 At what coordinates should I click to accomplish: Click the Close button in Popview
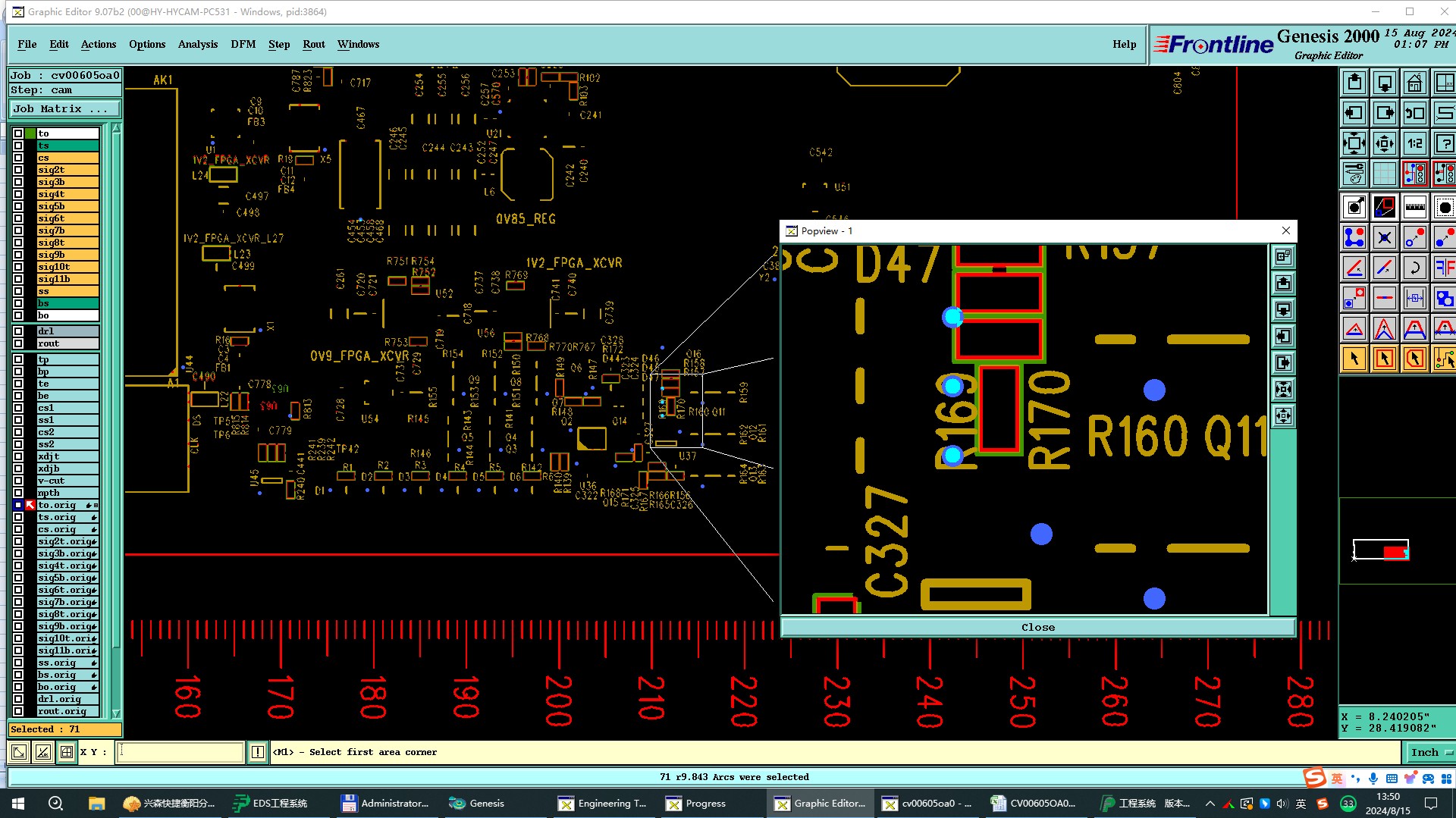[x=1037, y=628]
